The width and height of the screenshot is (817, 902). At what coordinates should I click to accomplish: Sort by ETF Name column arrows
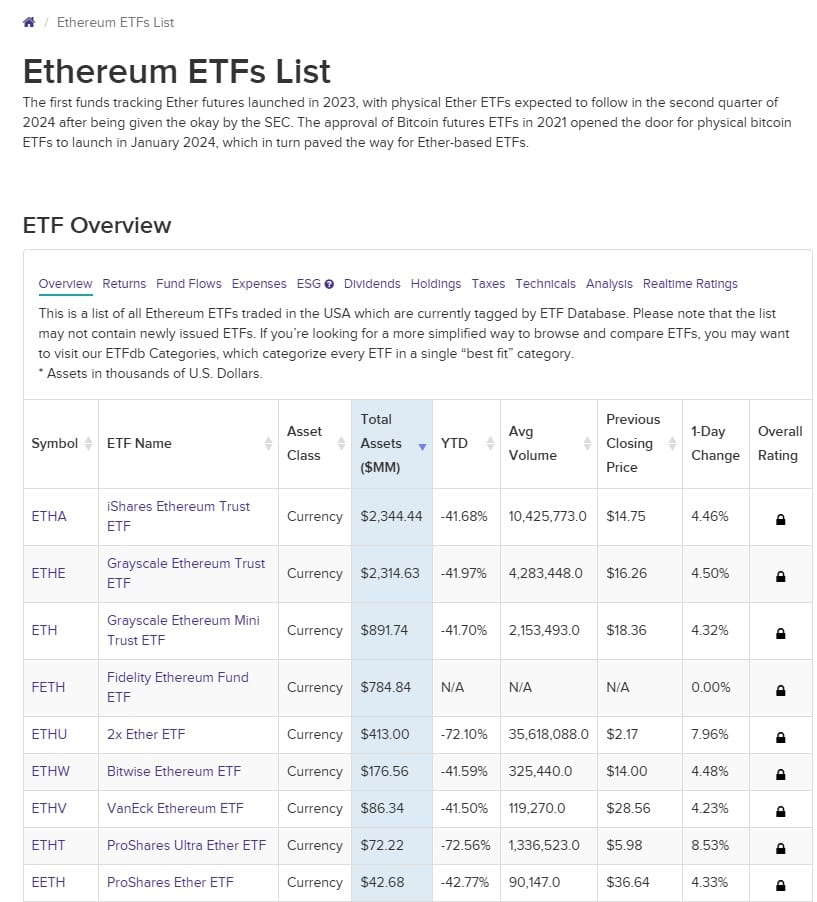click(x=268, y=444)
